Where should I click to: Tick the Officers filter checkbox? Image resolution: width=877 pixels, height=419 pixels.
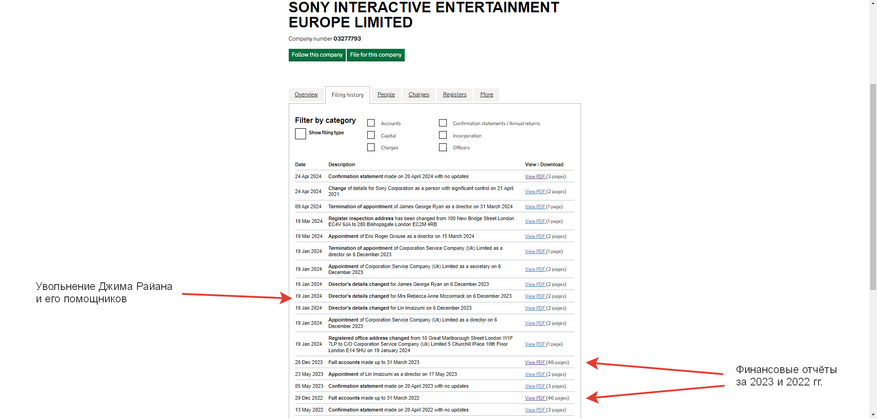tap(443, 148)
